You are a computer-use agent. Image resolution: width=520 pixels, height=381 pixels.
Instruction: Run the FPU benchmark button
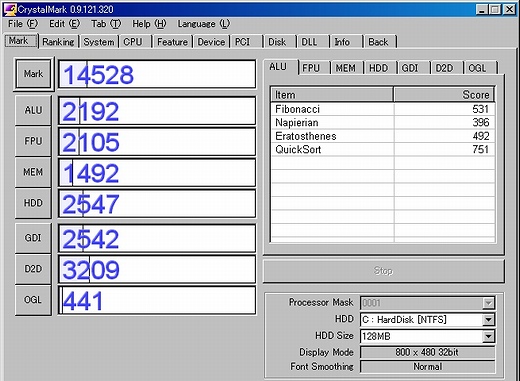[33, 141]
